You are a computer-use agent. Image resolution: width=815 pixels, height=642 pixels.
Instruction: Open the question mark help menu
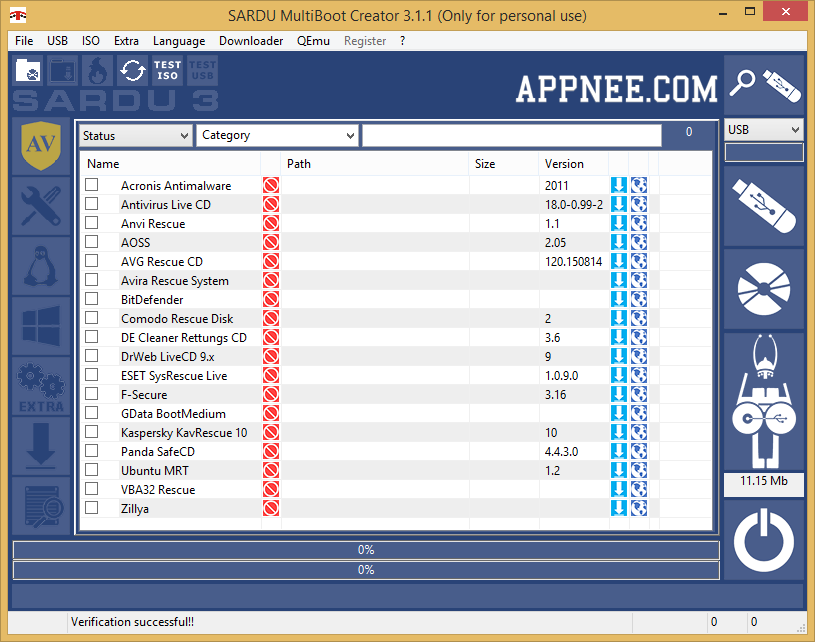402,41
